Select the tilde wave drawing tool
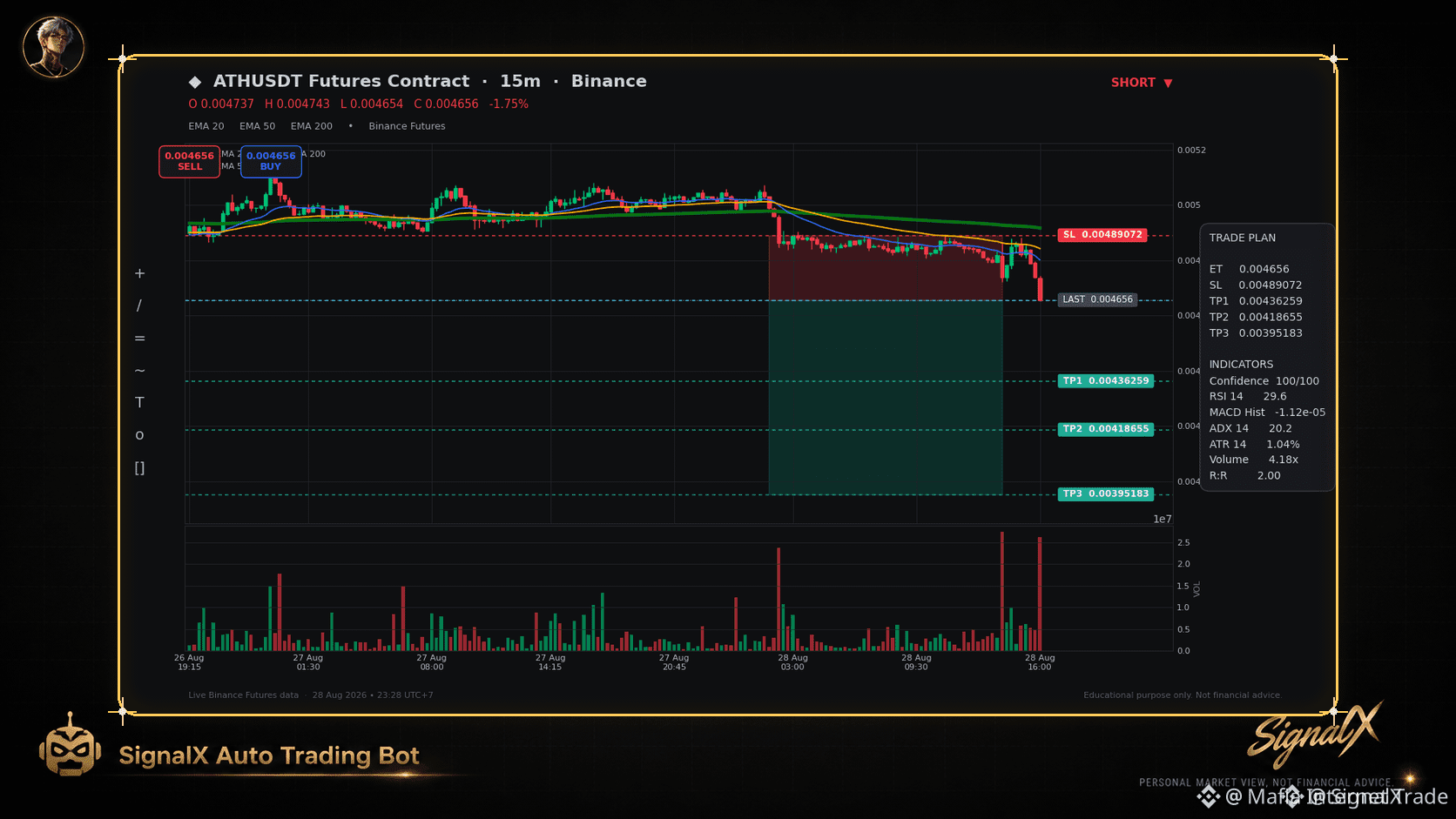This screenshot has height=819, width=1456. (139, 371)
